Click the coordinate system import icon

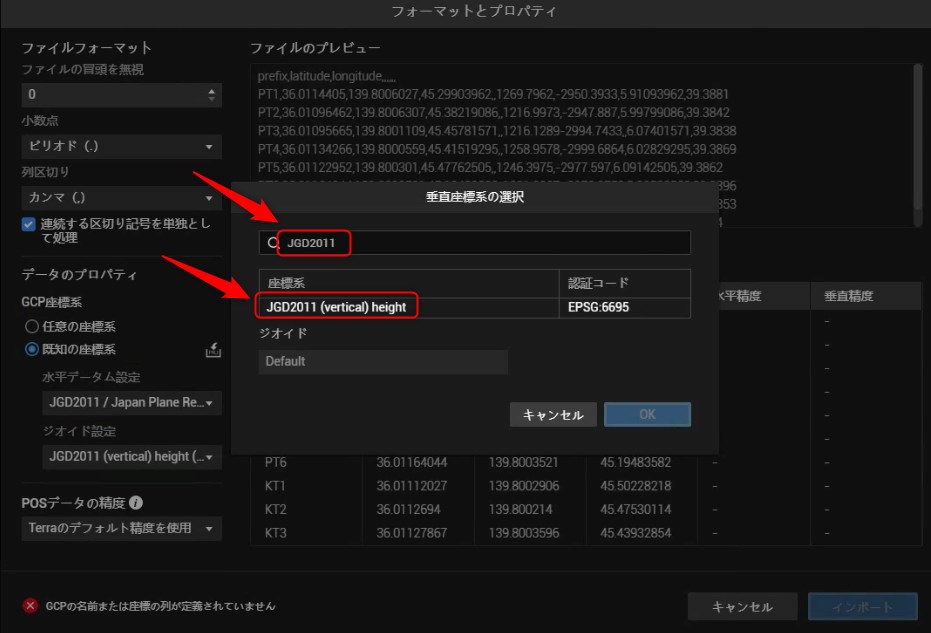[212, 350]
